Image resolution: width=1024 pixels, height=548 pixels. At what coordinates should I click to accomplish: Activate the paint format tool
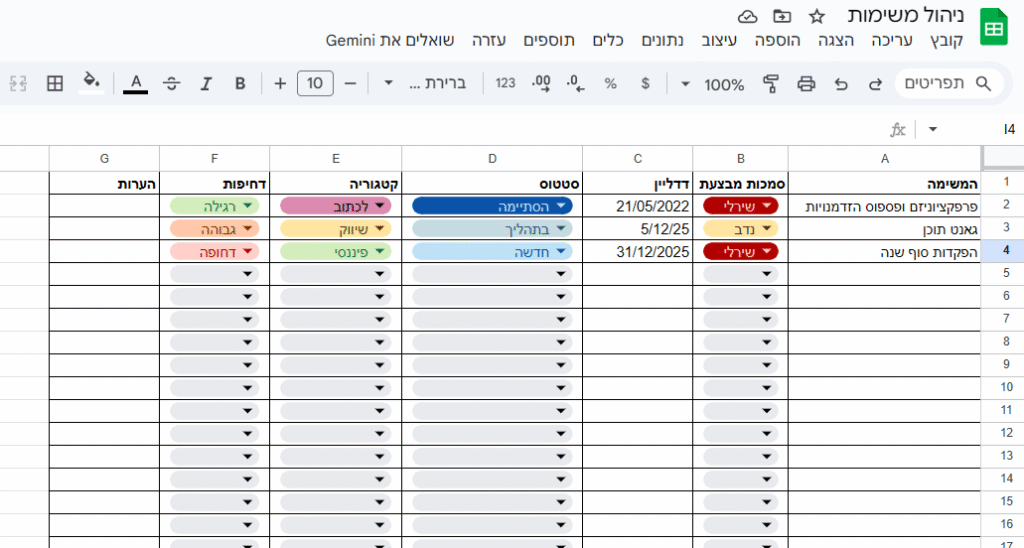(771, 84)
